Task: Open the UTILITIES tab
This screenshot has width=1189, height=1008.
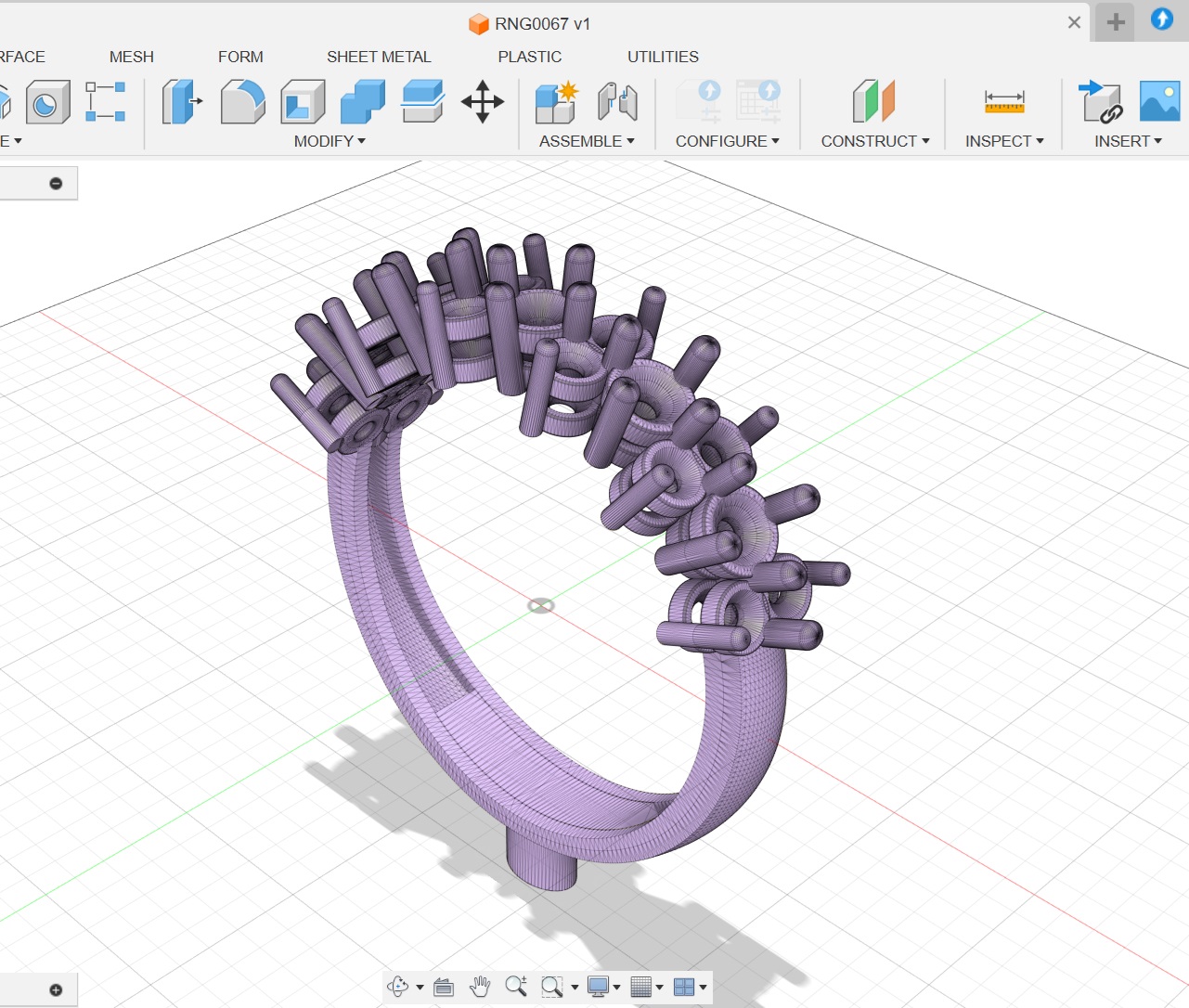Action: click(x=663, y=57)
